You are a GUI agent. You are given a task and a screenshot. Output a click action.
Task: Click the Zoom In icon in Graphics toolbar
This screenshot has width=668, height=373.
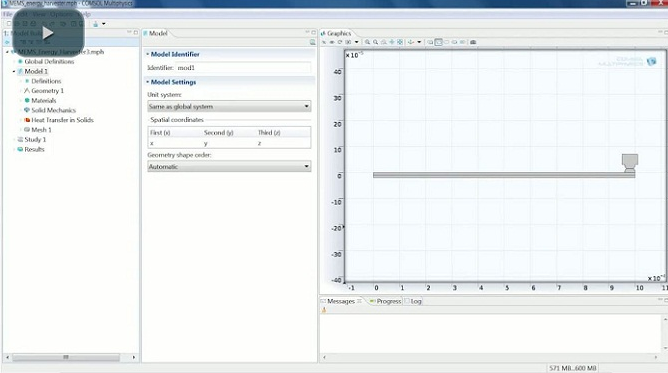[x=367, y=42]
